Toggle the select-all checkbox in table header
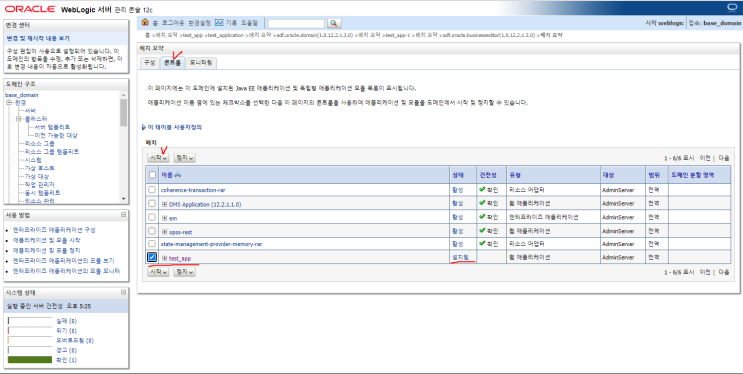Viewport: 743px width, 374px height. pyautogui.click(x=152, y=175)
